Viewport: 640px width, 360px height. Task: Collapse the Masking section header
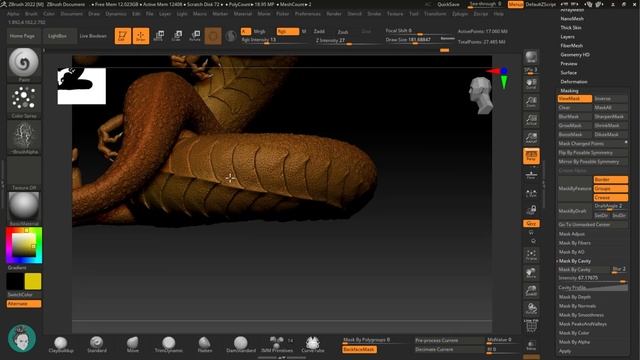[569, 91]
